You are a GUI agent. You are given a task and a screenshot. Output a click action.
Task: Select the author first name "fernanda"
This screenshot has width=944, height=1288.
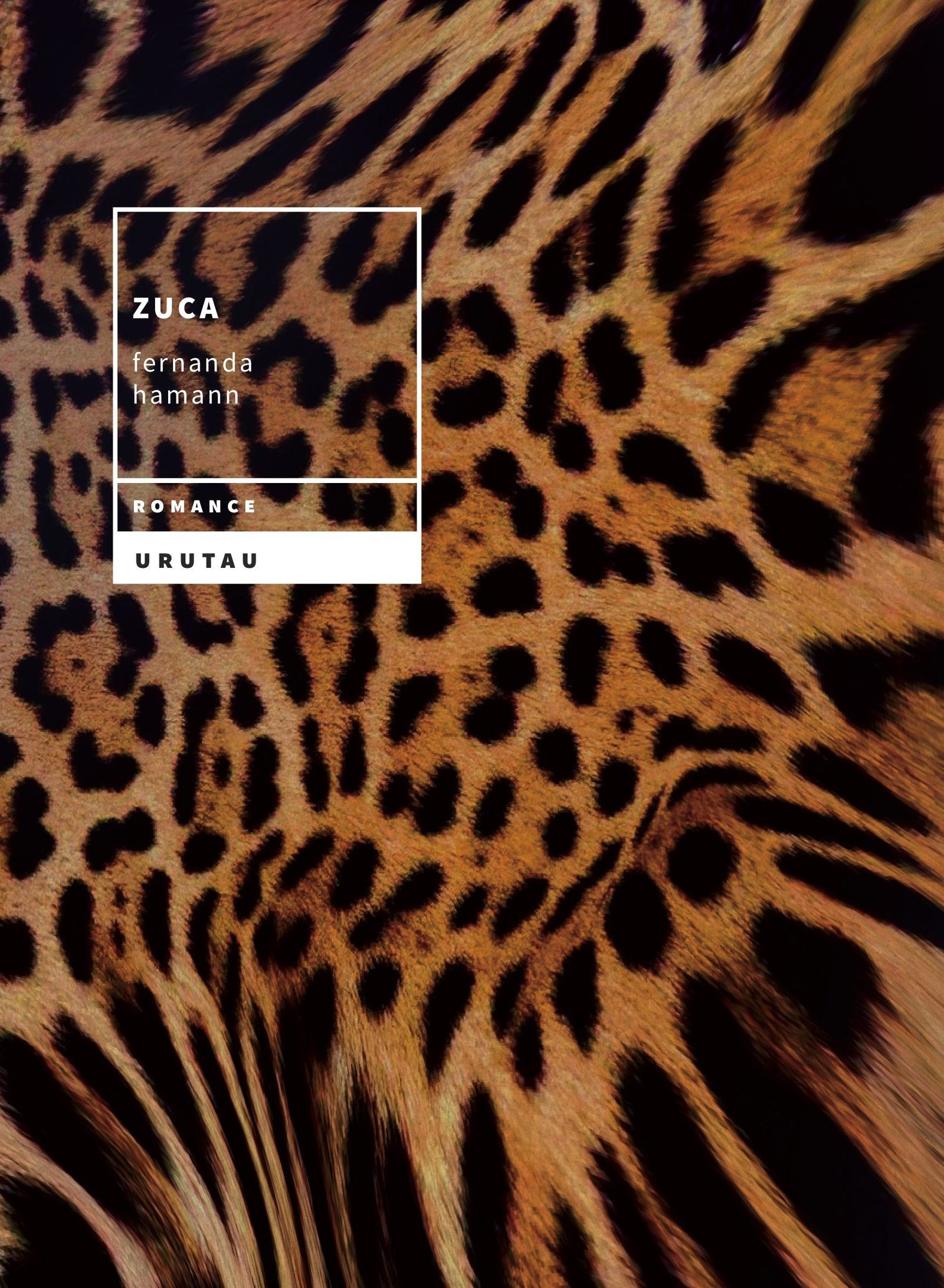pyautogui.click(x=193, y=362)
